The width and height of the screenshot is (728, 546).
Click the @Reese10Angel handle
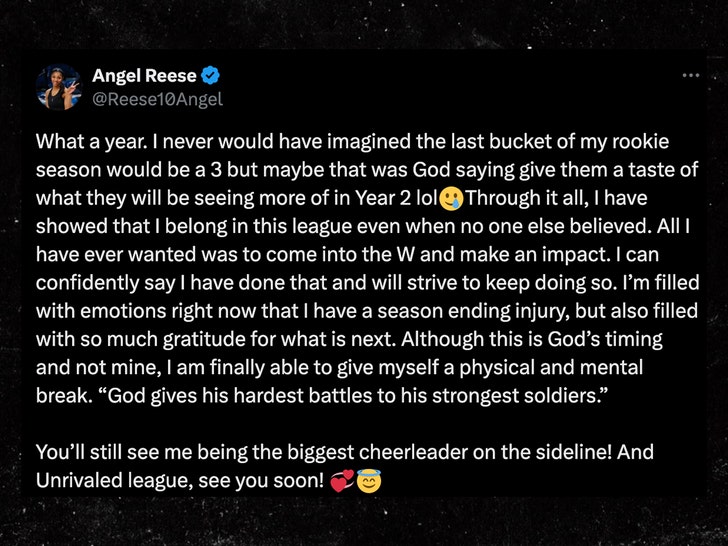click(157, 98)
